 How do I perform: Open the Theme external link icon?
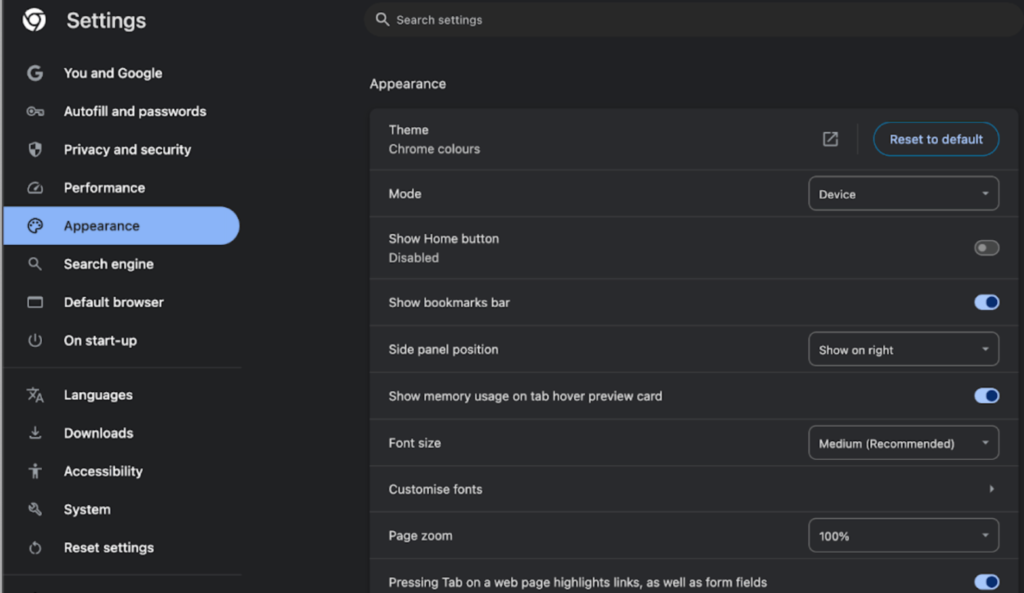click(830, 139)
